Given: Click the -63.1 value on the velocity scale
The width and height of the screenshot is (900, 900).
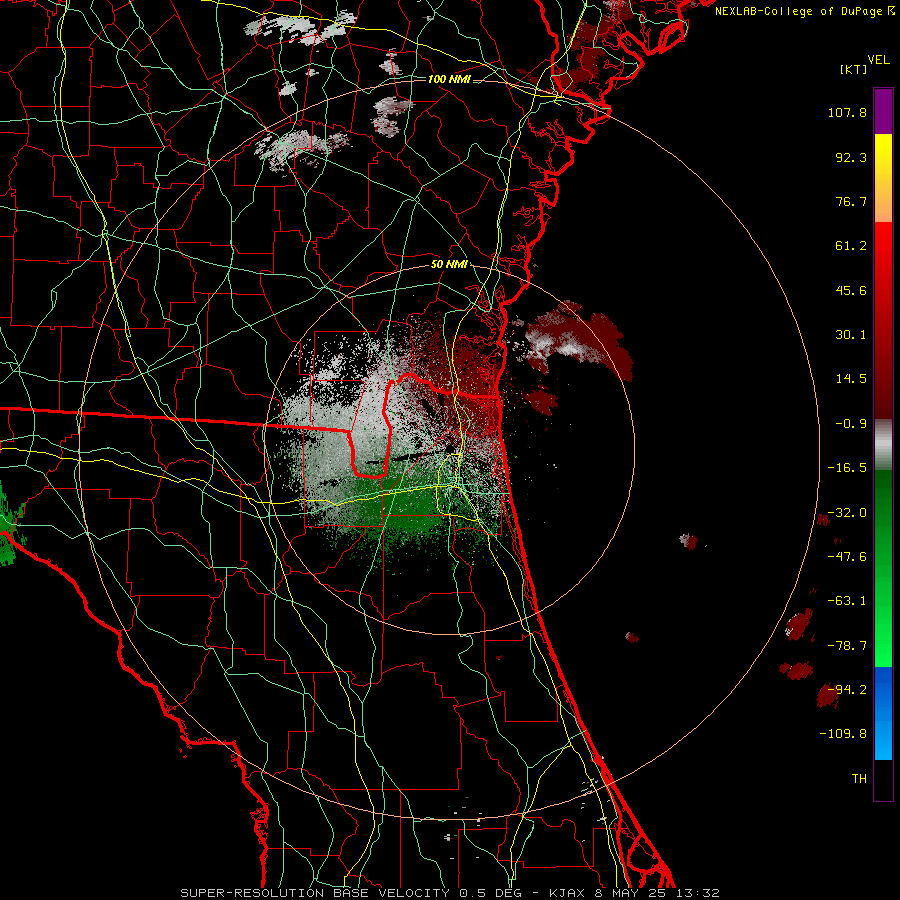Looking at the screenshot, I should 847,601.
